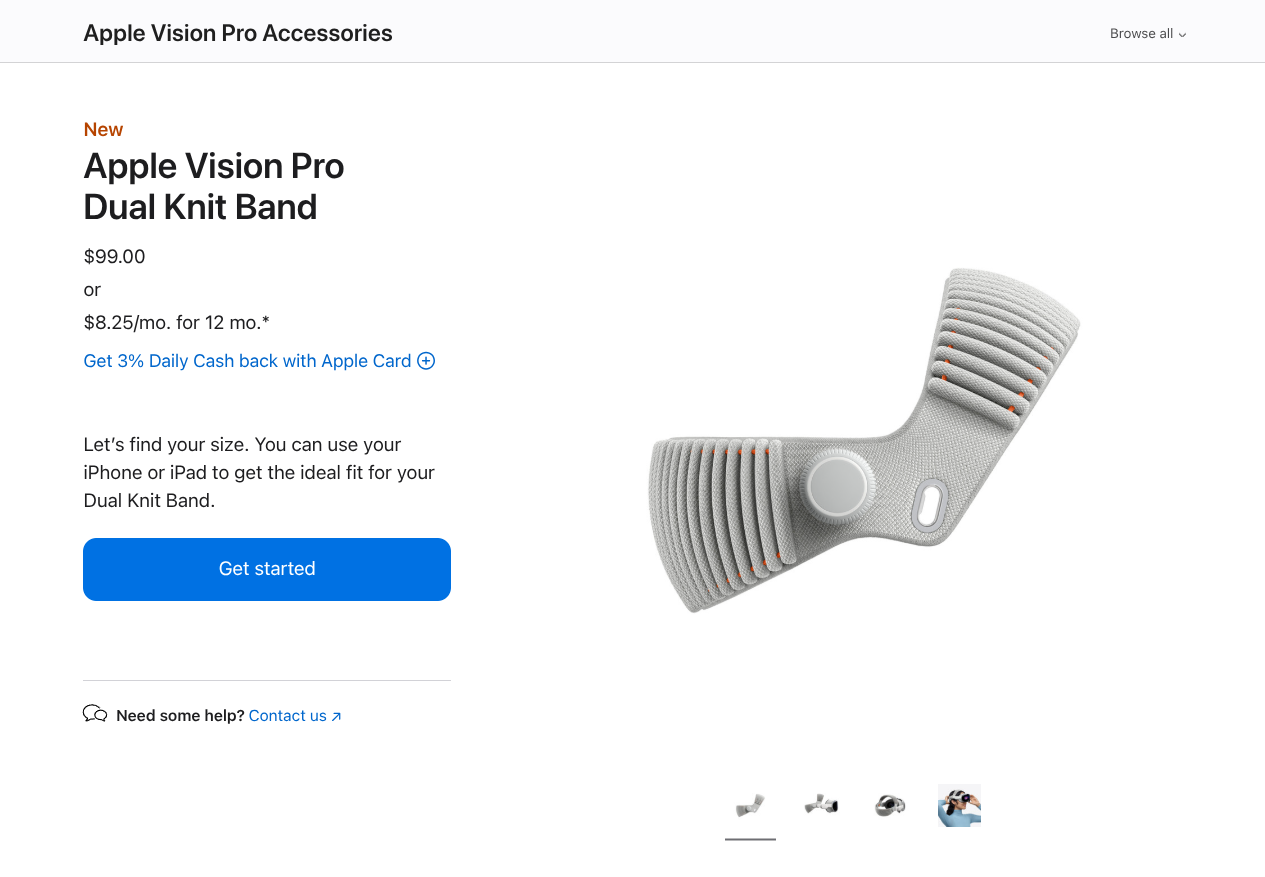The width and height of the screenshot is (1265, 877).
Task: Click the large Dual Knit Band product image
Action: pyautogui.click(x=865, y=440)
